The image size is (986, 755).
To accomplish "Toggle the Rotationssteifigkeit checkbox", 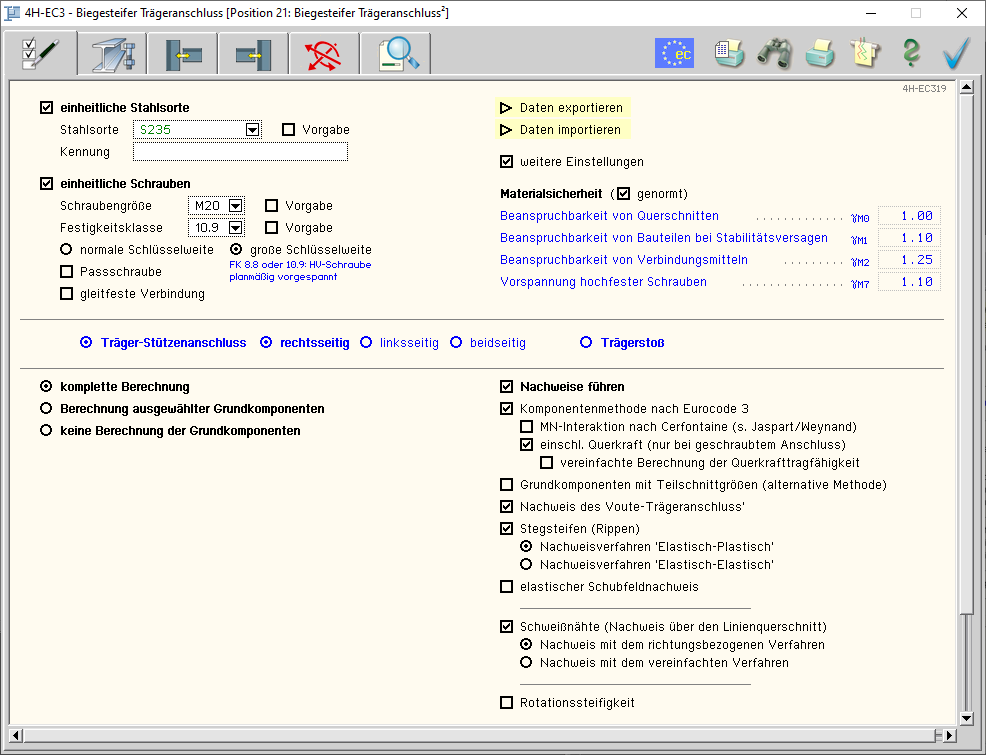I will coord(507,703).
